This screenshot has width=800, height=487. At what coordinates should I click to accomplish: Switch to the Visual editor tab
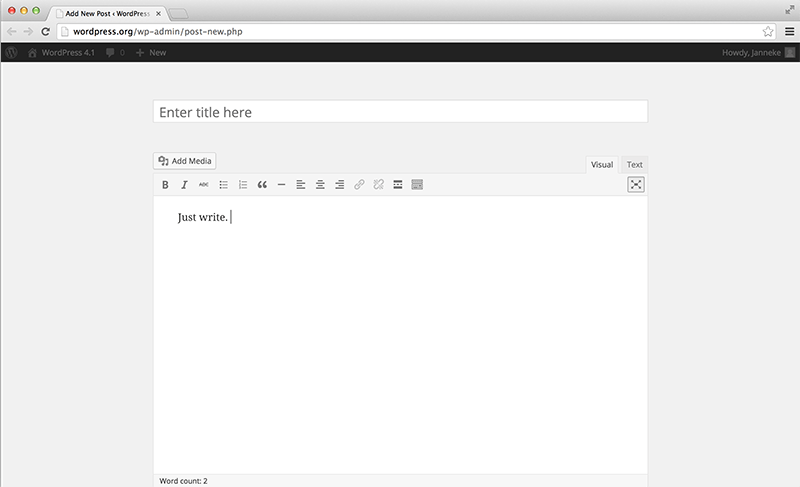(x=602, y=165)
